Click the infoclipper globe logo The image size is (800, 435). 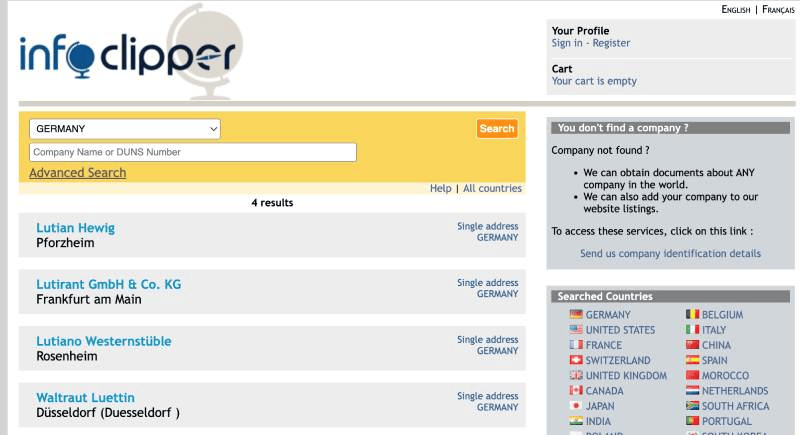pyautogui.click(x=131, y=51)
